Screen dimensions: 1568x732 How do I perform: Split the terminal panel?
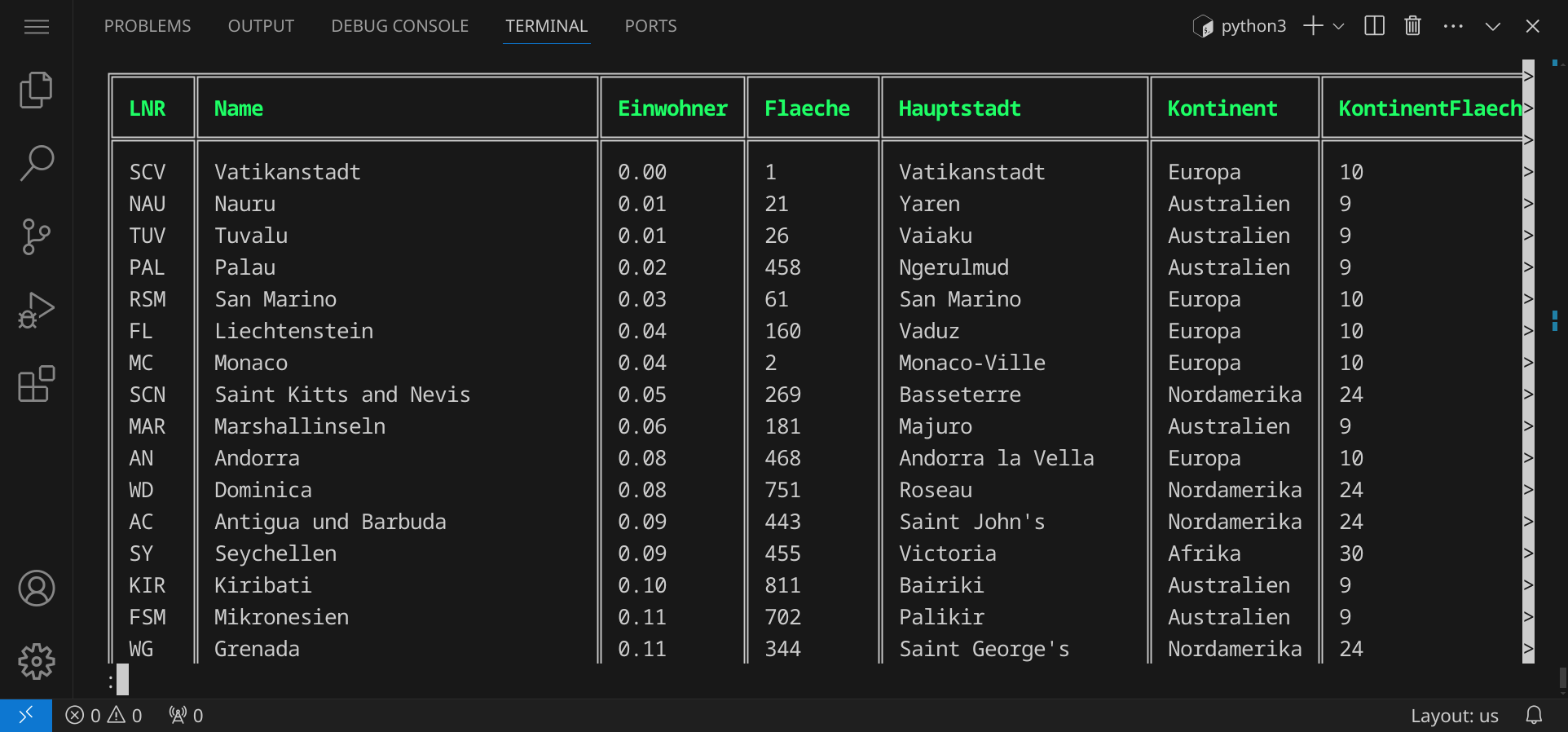point(1374,26)
